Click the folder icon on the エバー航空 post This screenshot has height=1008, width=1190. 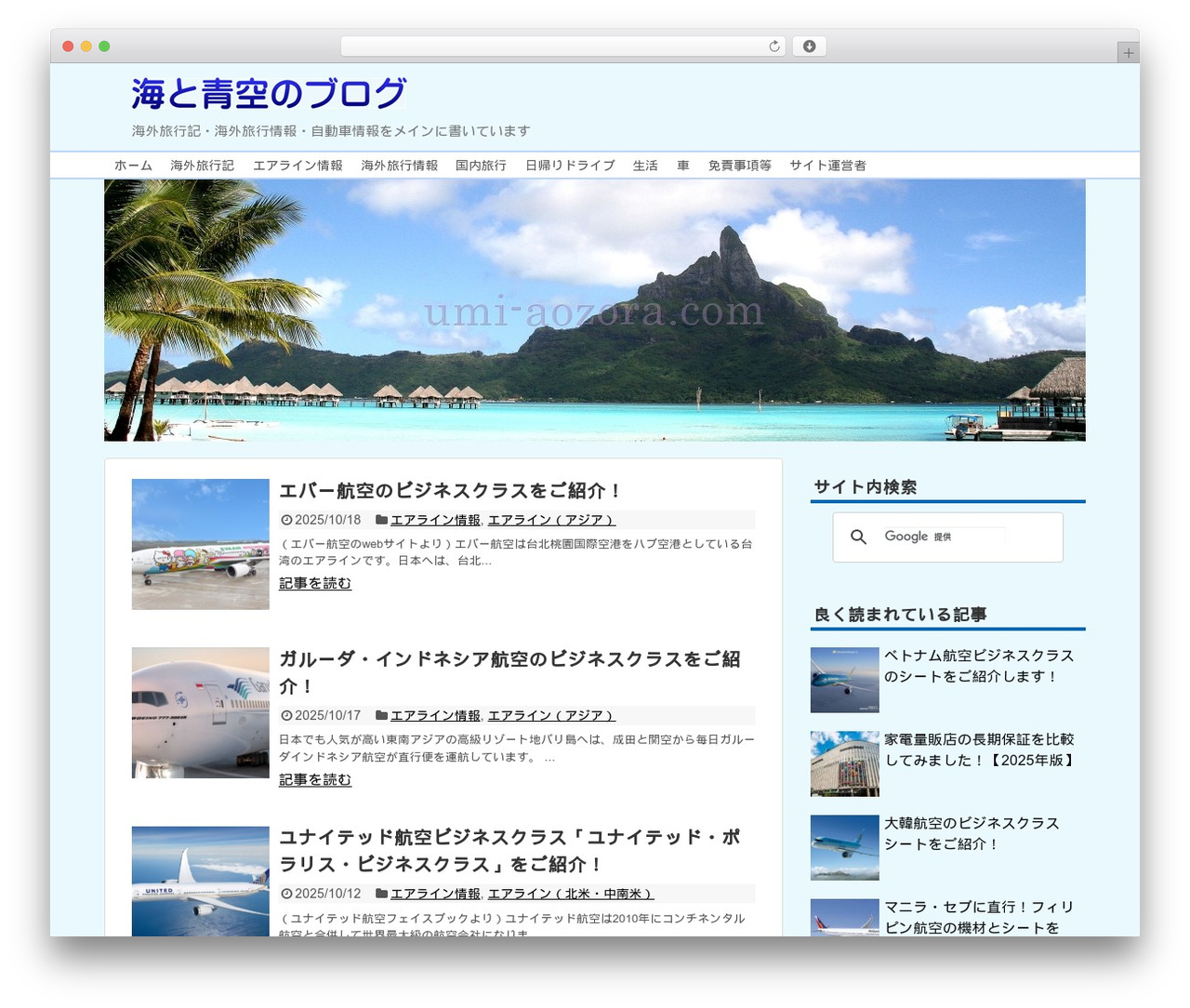pos(381,520)
